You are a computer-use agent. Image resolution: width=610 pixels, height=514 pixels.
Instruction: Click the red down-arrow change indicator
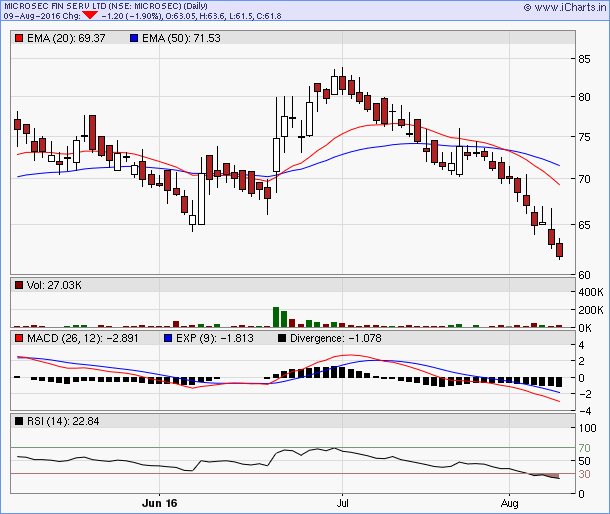click(90, 15)
